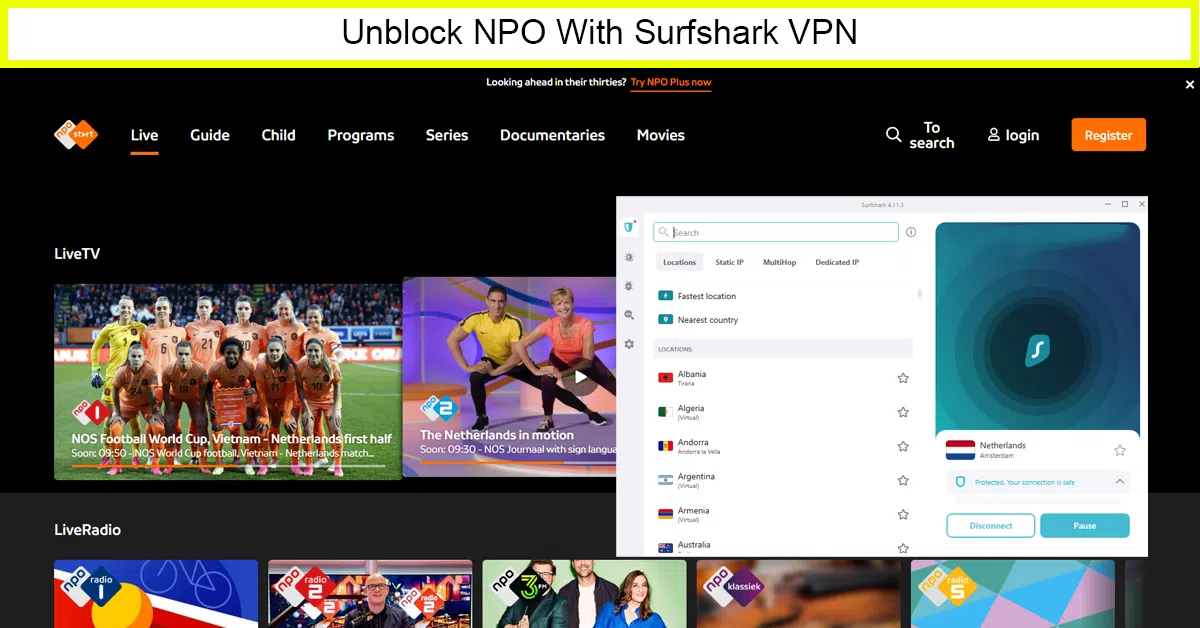Image resolution: width=1200 pixels, height=628 pixels.
Task: Click The Netherlands in motion title
Action: (497, 435)
